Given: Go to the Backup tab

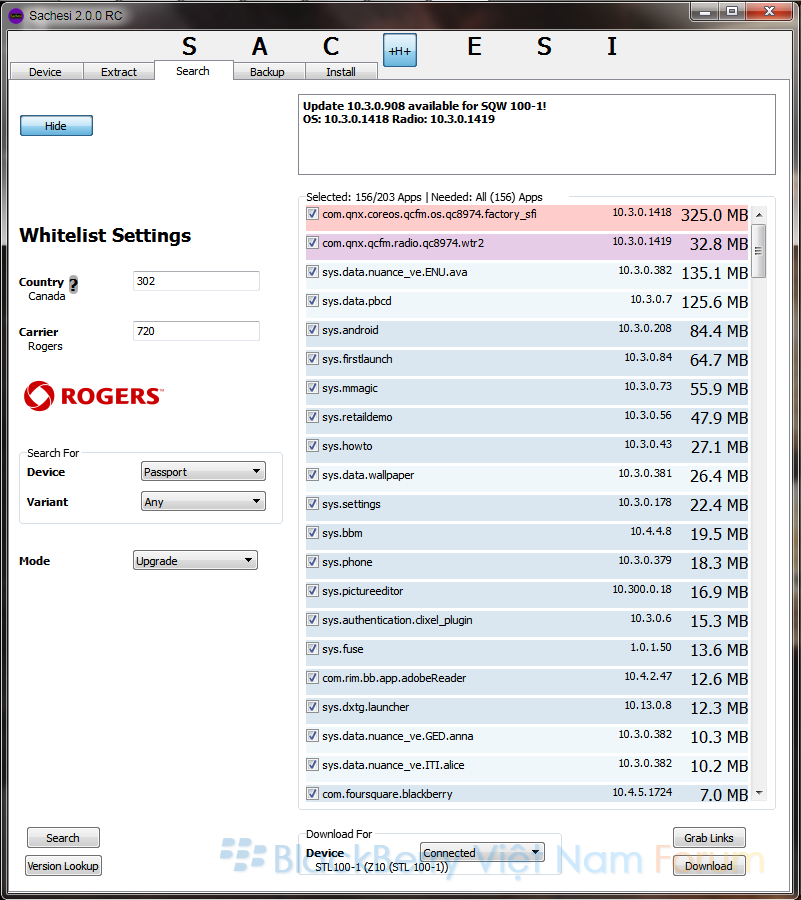Looking at the screenshot, I should (x=267, y=72).
